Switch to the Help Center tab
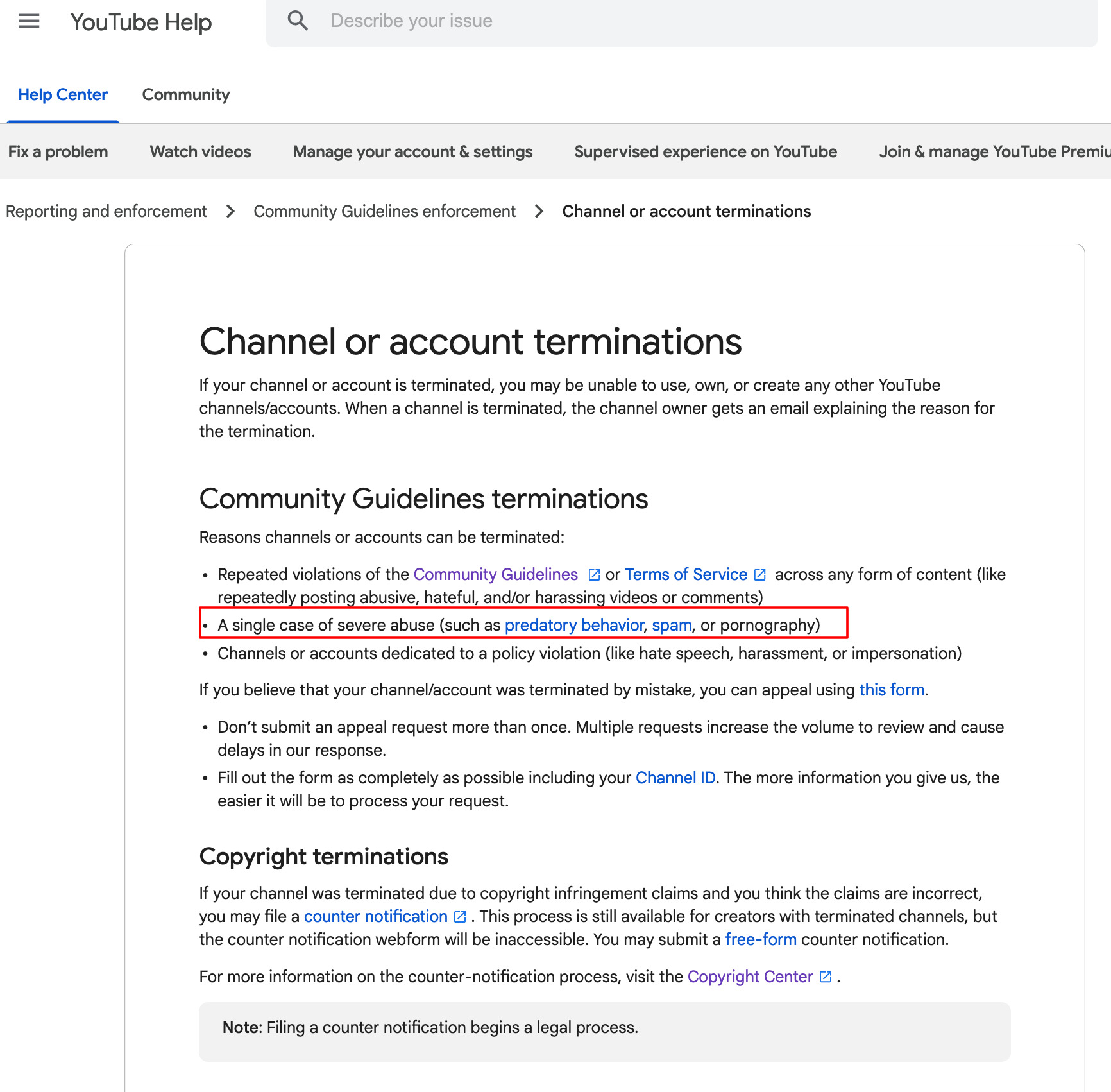This screenshot has width=1111, height=1092. click(x=63, y=95)
